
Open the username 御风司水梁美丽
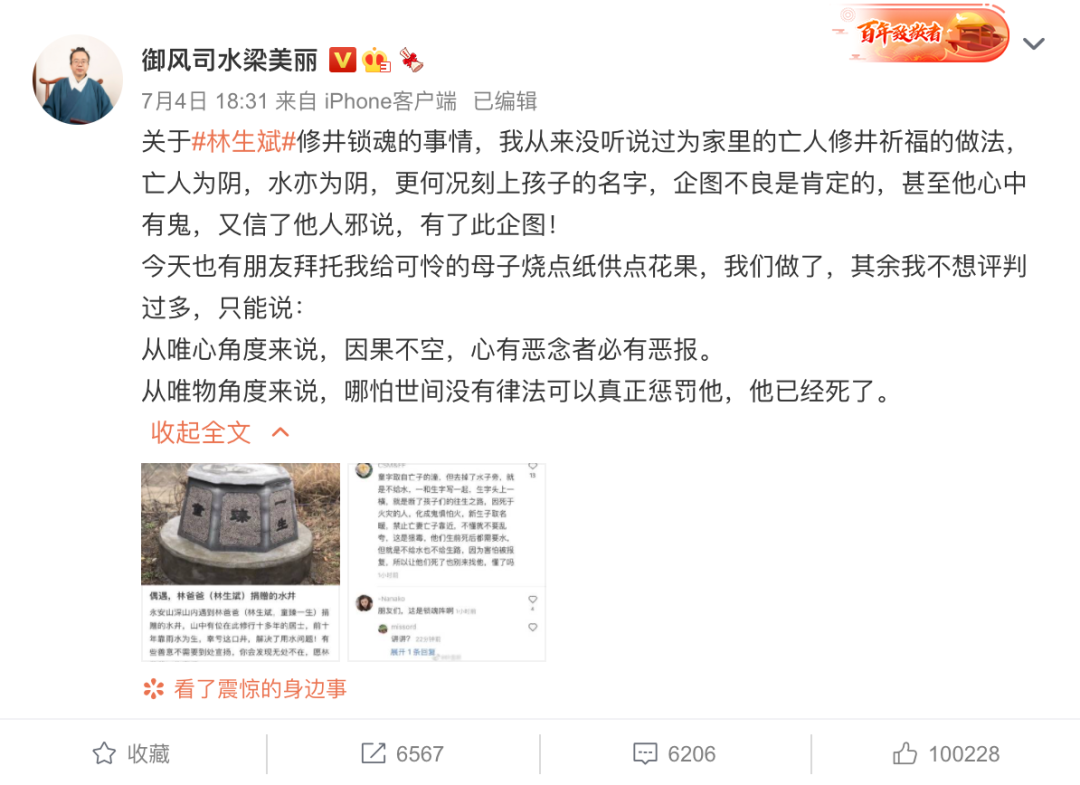click(x=229, y=61)
